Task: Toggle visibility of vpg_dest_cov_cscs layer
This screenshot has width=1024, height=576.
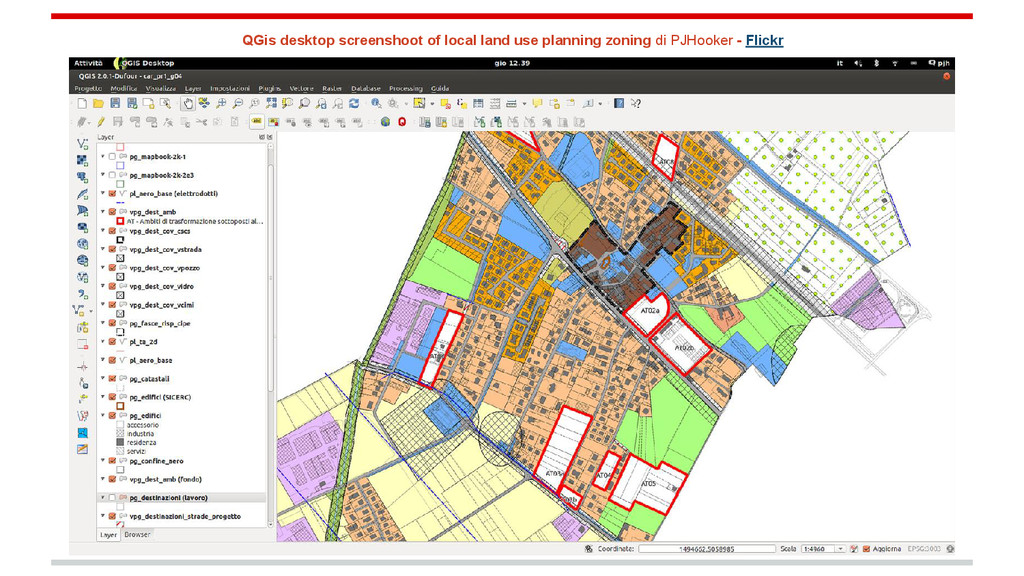Action: pyautogui.click(x=112, y=231)
